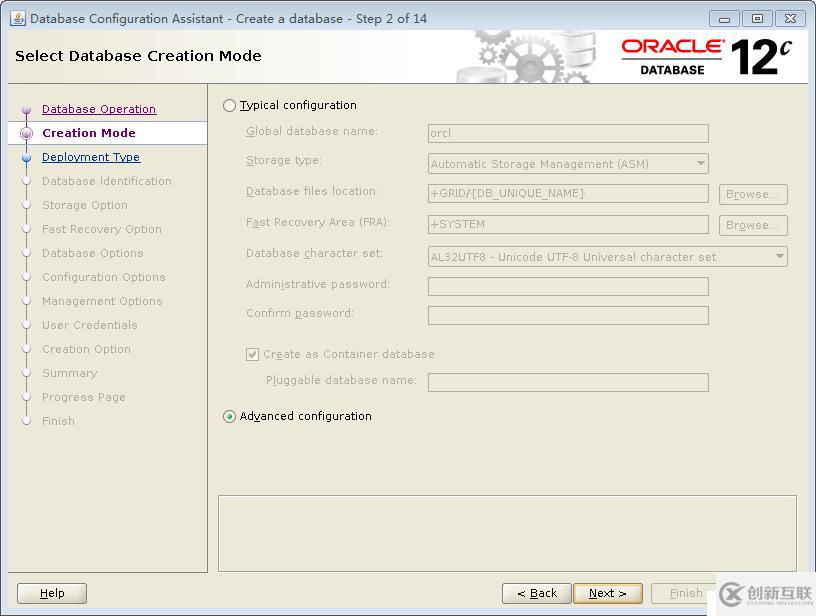Select the Typical configuration radio button
Image resolution: width=816 pixels, height=616 pixels.
(x=230, y=106)
